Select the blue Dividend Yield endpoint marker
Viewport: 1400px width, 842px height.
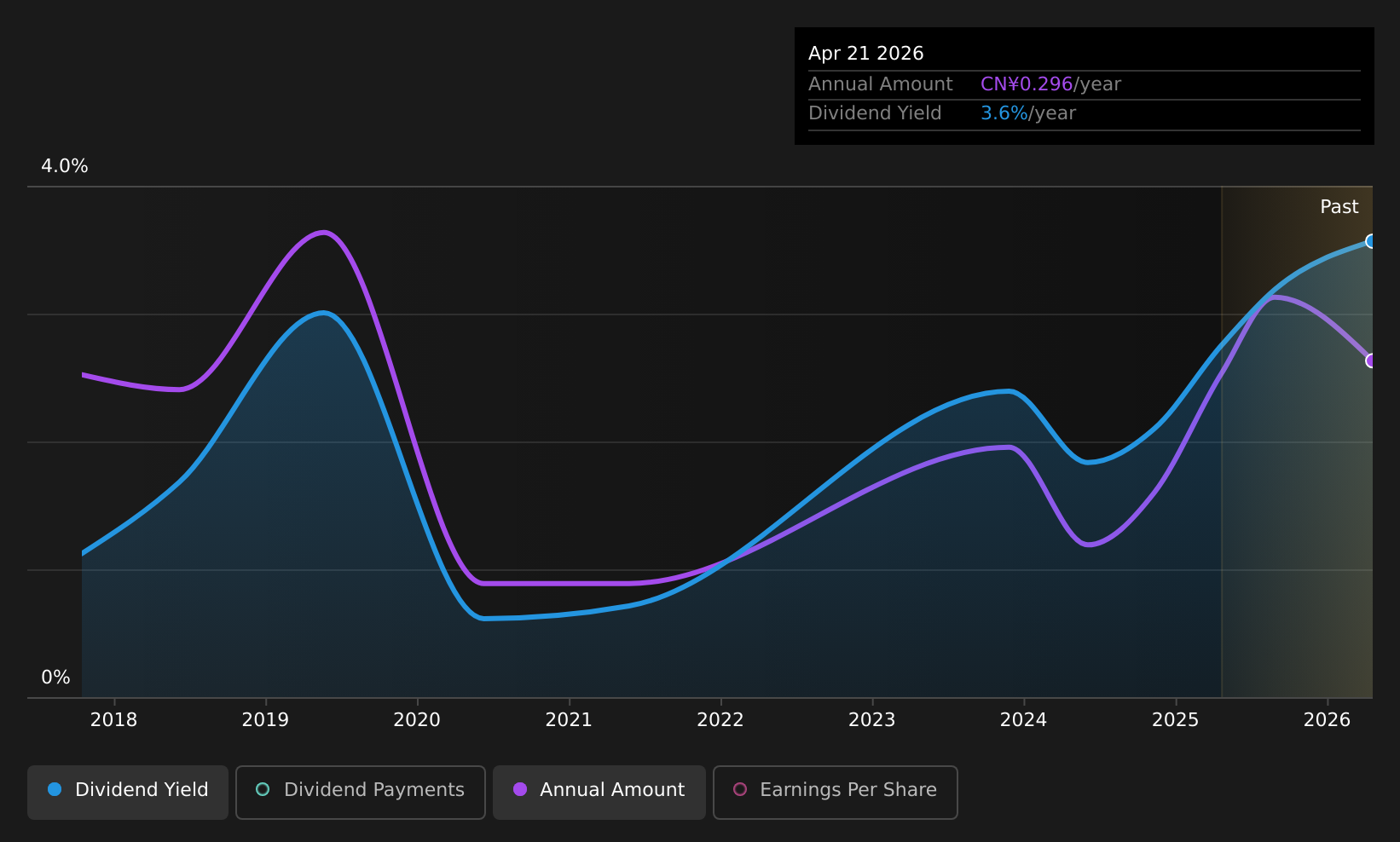tap(1371, 241)
